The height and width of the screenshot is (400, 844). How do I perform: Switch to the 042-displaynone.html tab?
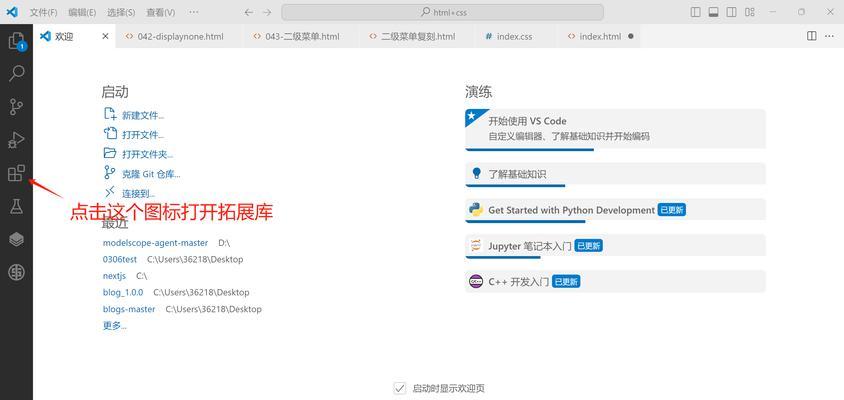[x=179, y=37]
